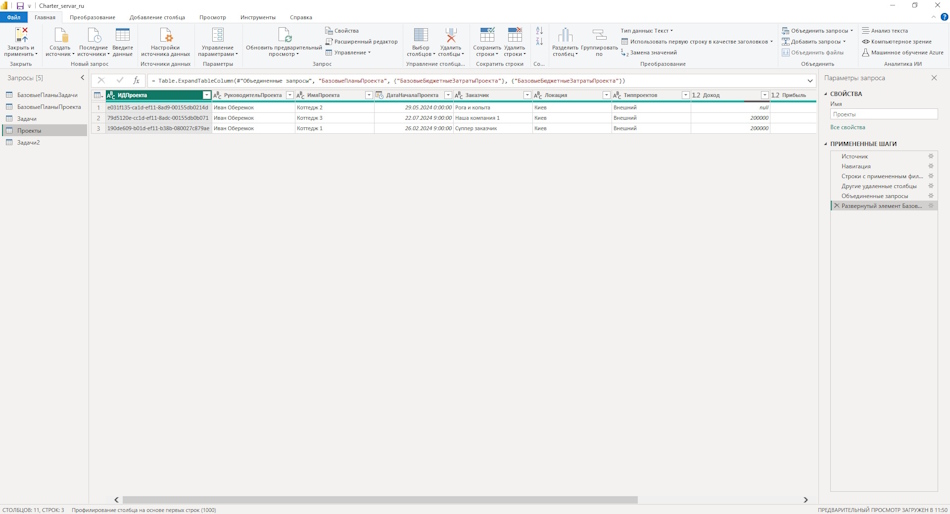Switch to the Справка tab
Viewport: 950px width, 514px height.
[x=301, y=18]
